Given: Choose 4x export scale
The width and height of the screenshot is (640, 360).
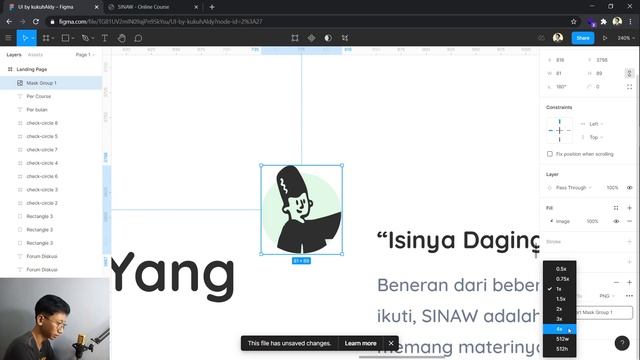Looking at the screenshot, I should [x=560, y=329].
